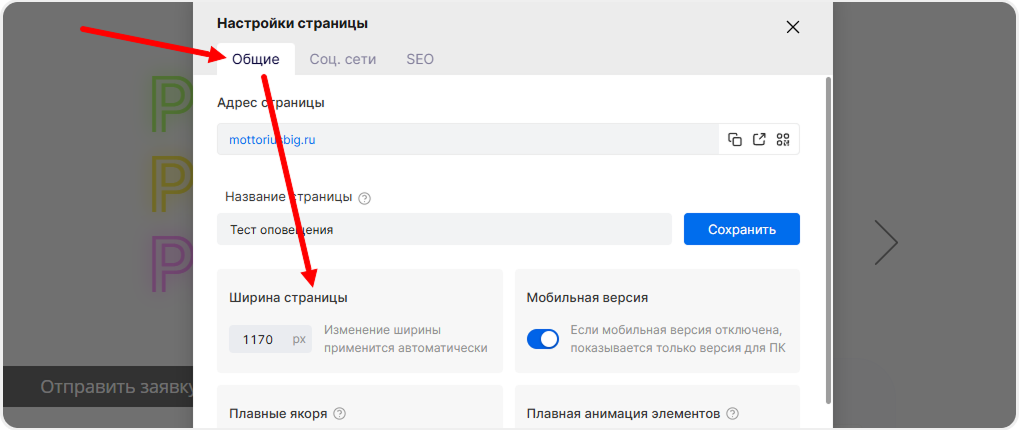The width and height of the screenshot is (1019, 430).
Task: Click the px unit beside page width
Action: pos(299,339)
